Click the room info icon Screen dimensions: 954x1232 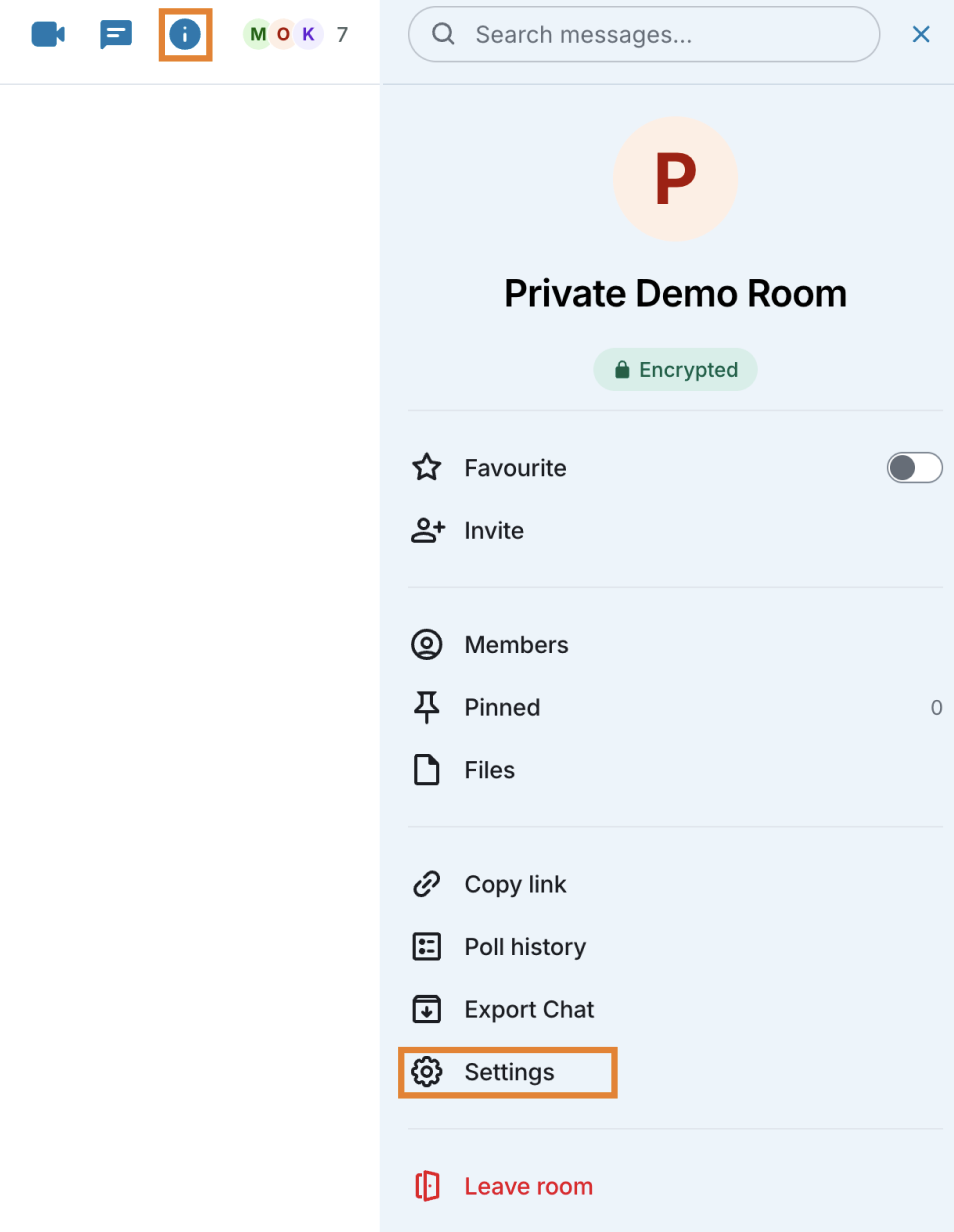click(x=185, y=35)
